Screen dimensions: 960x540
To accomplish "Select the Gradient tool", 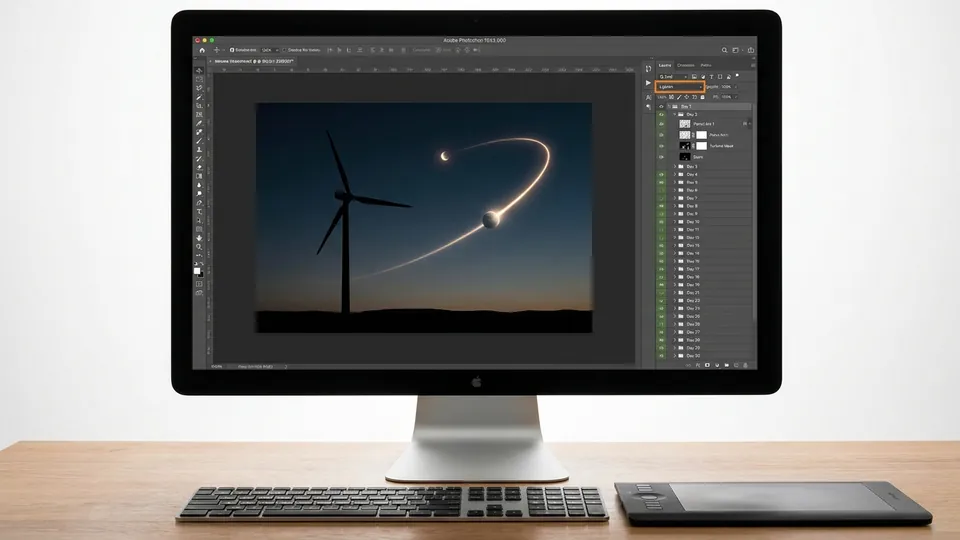I will pyautogui.click(x=199, y=176).
